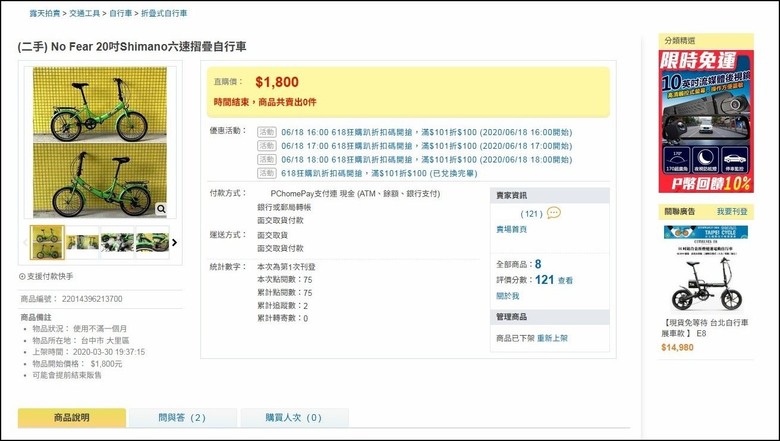The image size is (780, 441).
Task: Click 活動 tag on the 已兌換完畢 row
Action: 267,174
